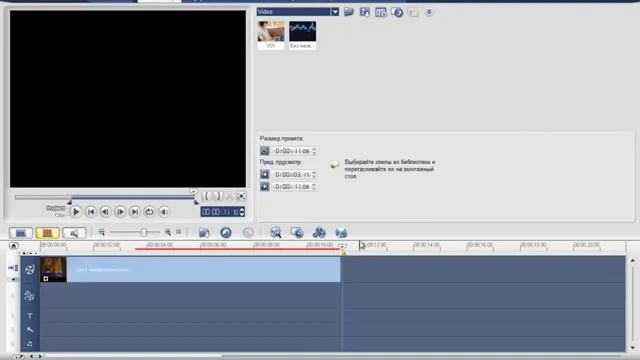Select the title track icon

(30, 316)
